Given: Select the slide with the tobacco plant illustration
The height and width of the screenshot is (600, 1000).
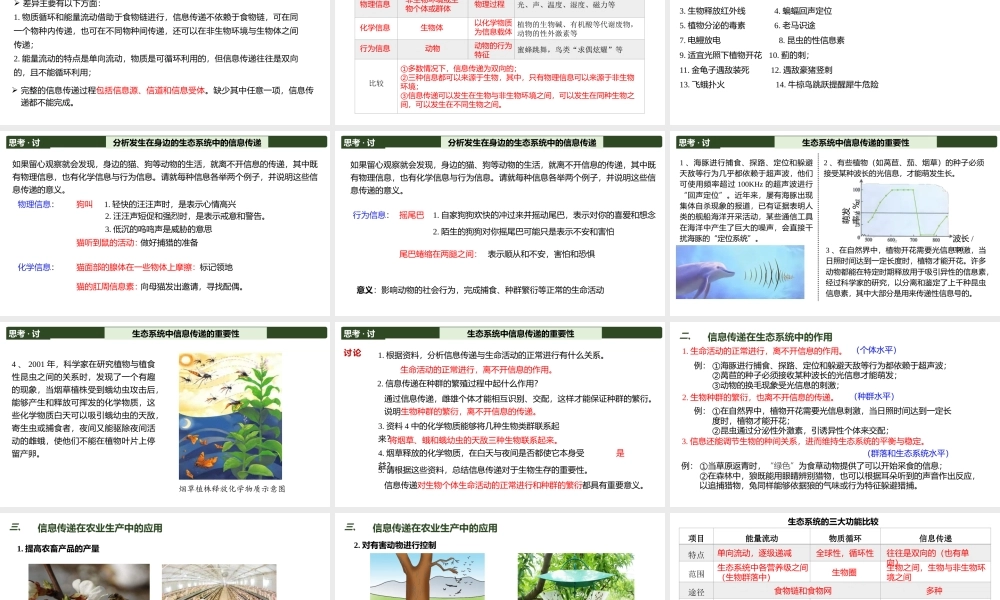Looking at the screenshot, I should click(x=165, y=414).
